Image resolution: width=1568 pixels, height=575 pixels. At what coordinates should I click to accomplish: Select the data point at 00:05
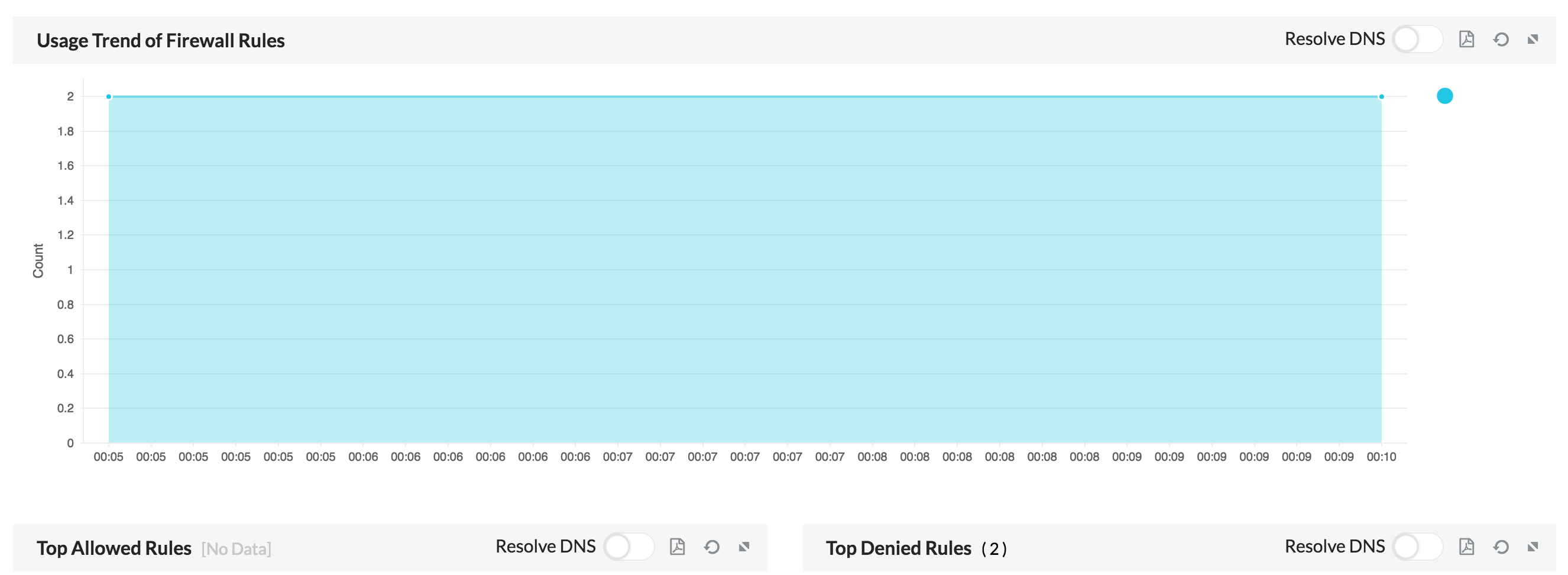click(108, 96)
